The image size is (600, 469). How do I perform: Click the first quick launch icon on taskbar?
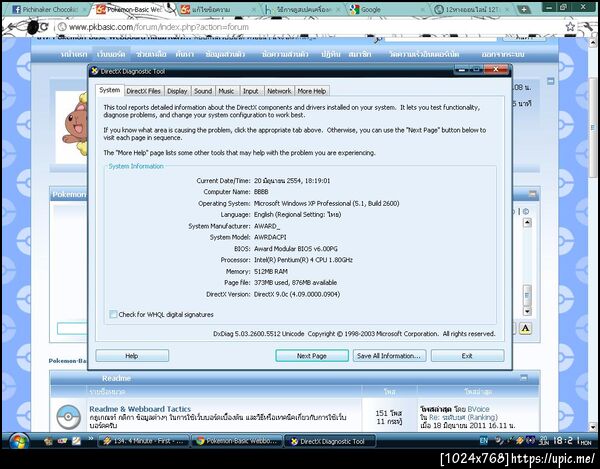pos(49,441)
